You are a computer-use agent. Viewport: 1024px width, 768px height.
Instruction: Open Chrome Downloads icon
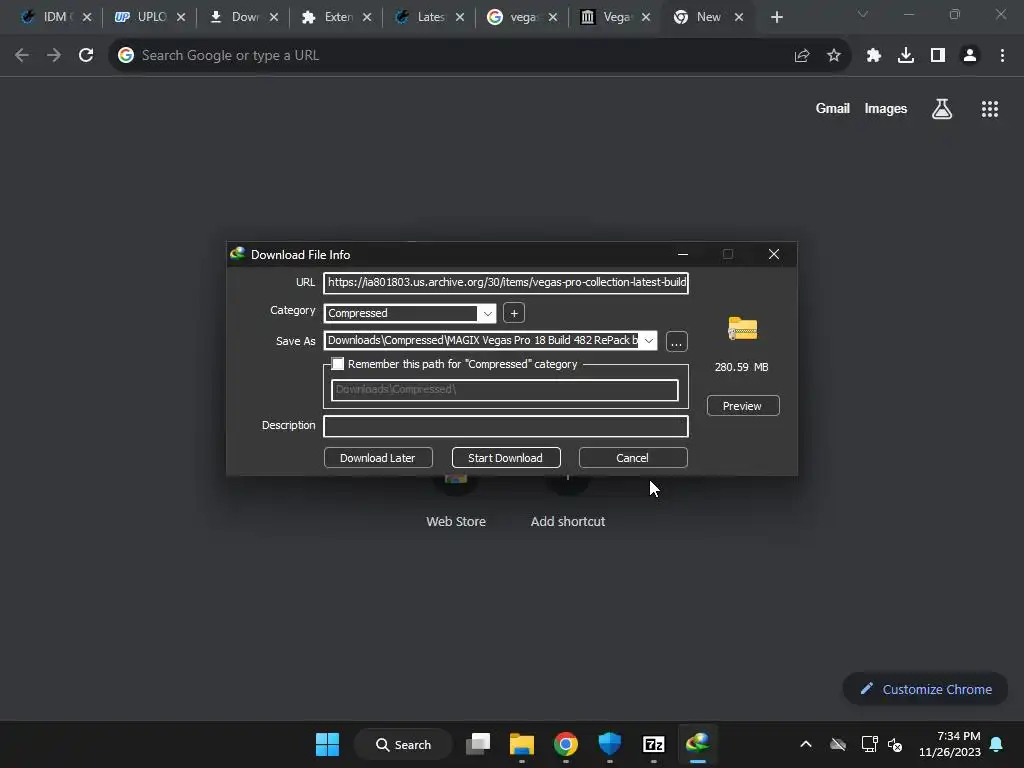click(x=906, y=56)
